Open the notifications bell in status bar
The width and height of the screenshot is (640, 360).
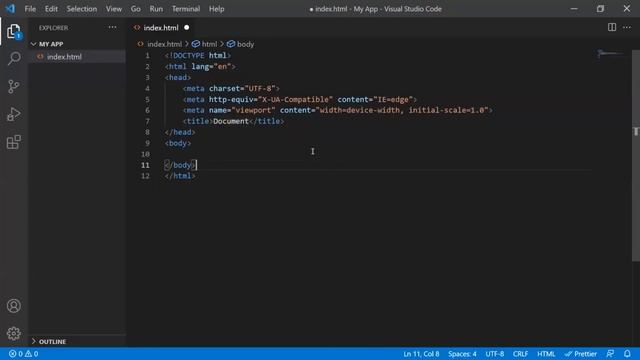(627, 353)
